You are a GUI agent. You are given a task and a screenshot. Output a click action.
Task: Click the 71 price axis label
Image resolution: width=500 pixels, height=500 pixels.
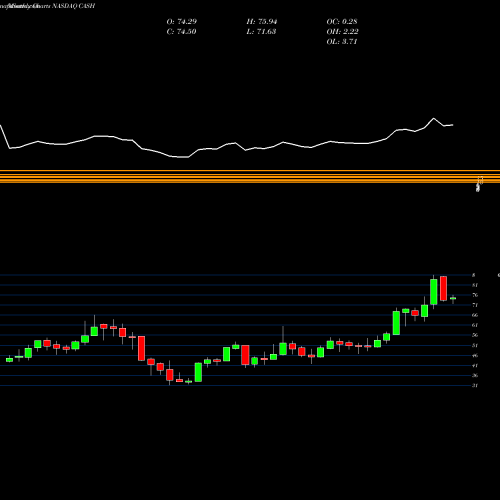point(475,305)
